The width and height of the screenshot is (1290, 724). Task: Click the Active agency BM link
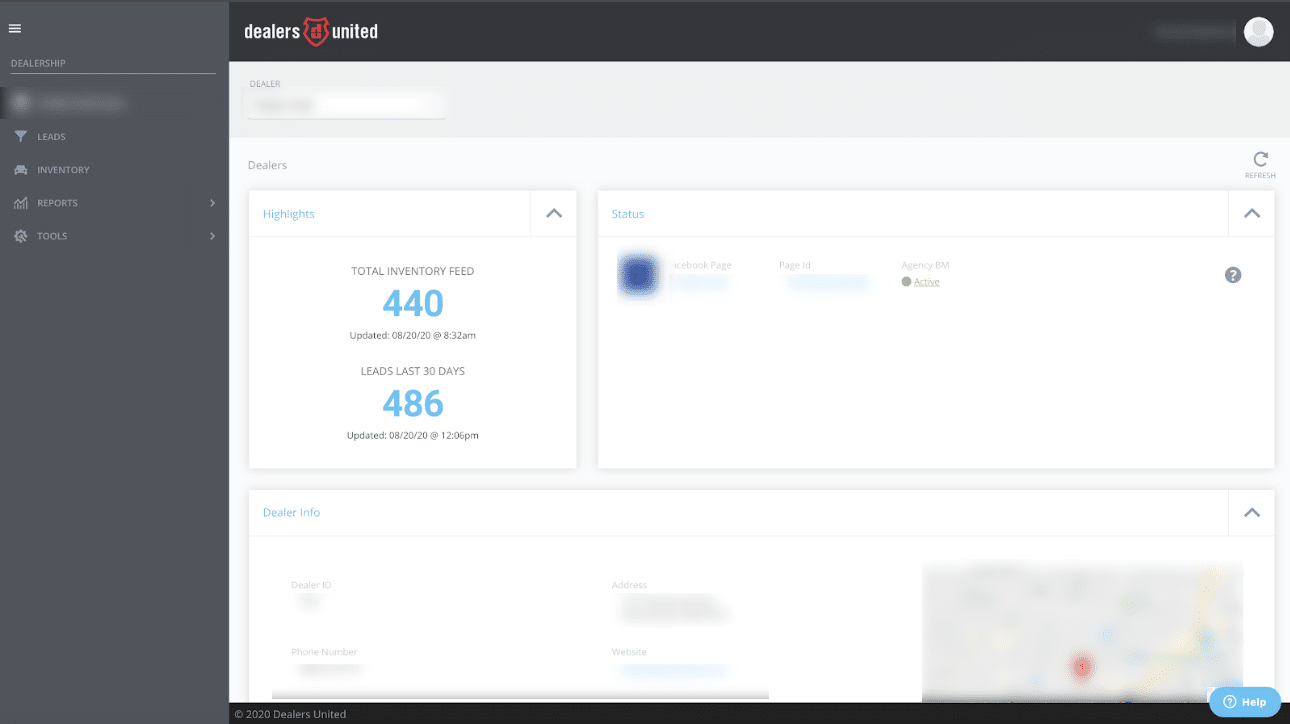tap(927, 282)
